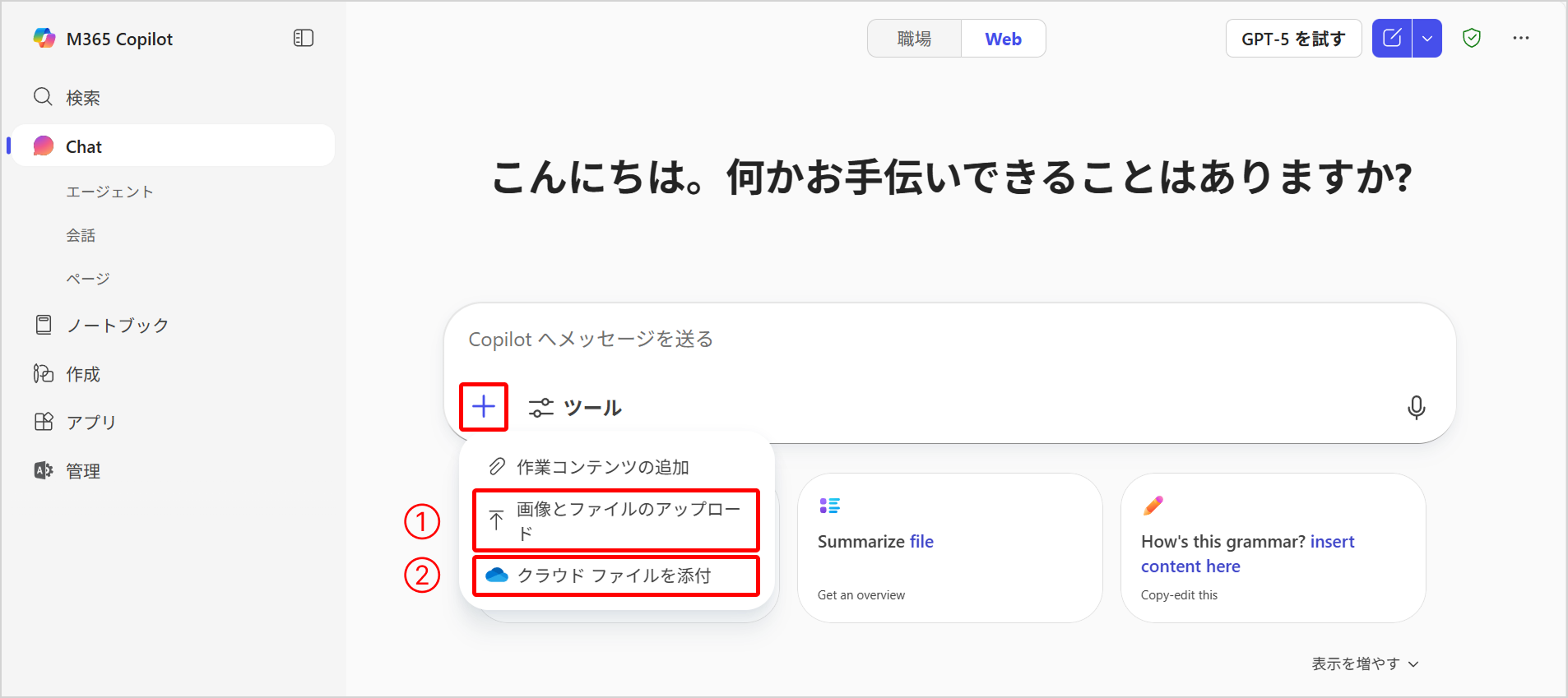This screenshot has width=1568, height=698.
Task: Open the three-dot more options menu
Action: [1521, 38]
